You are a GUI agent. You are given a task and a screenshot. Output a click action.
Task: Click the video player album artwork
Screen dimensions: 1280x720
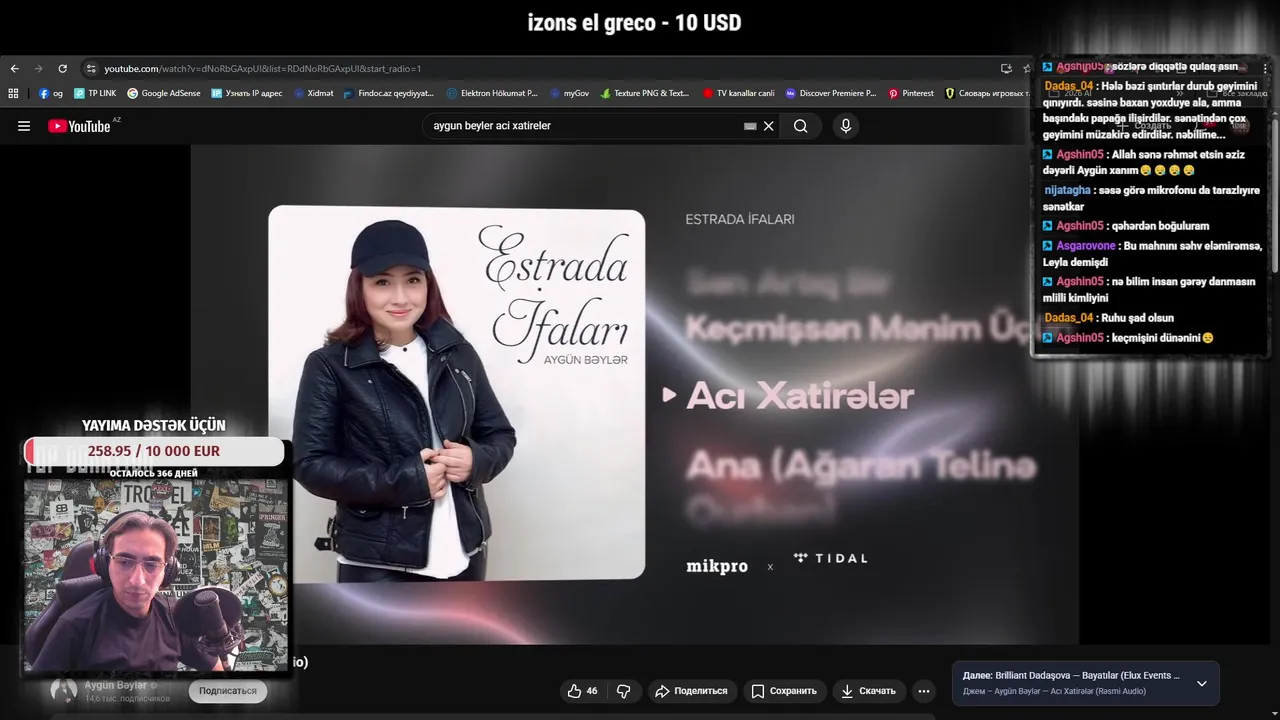457,393
